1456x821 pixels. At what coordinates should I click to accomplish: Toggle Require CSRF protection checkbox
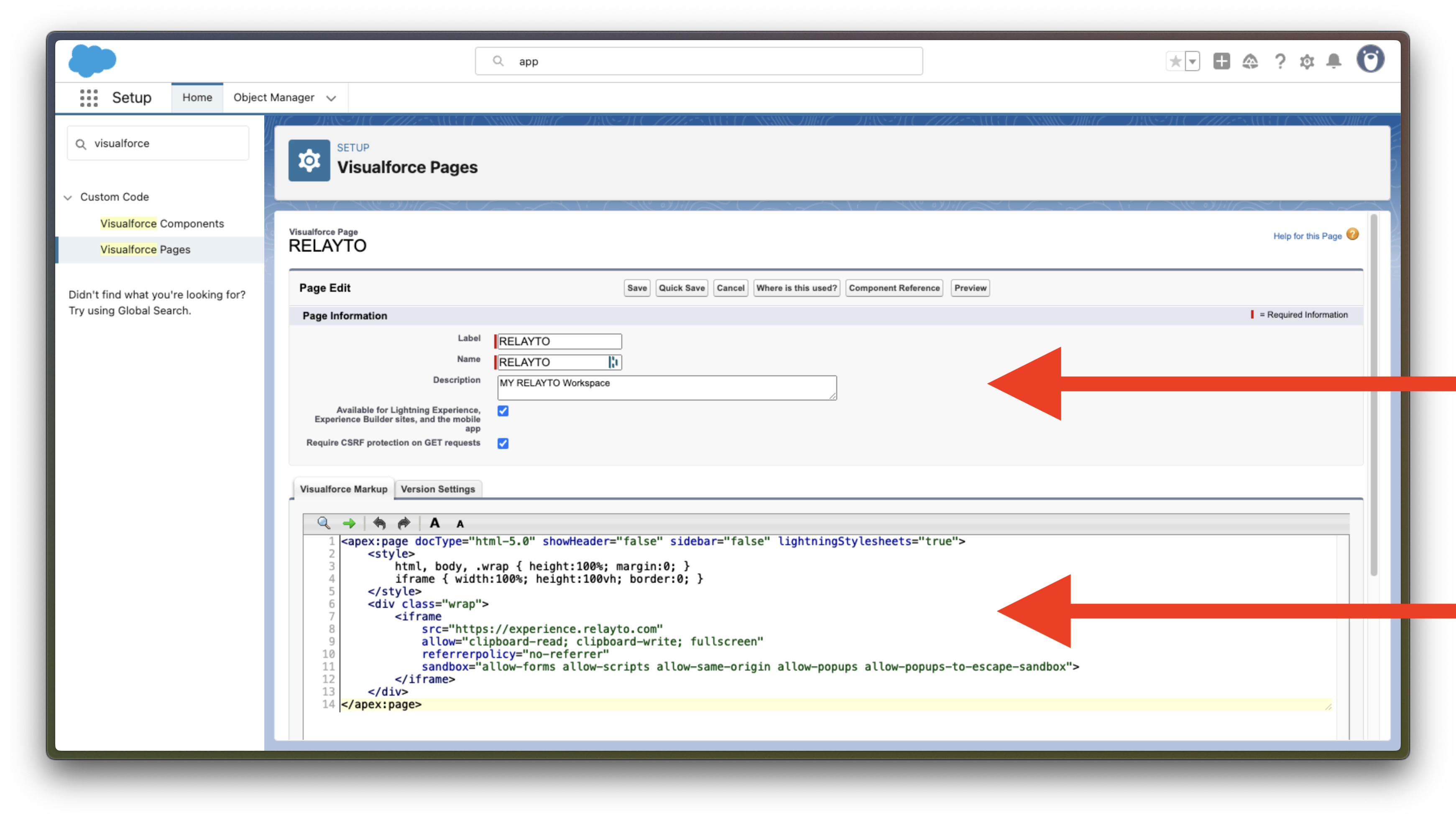(x=503, y=443)
